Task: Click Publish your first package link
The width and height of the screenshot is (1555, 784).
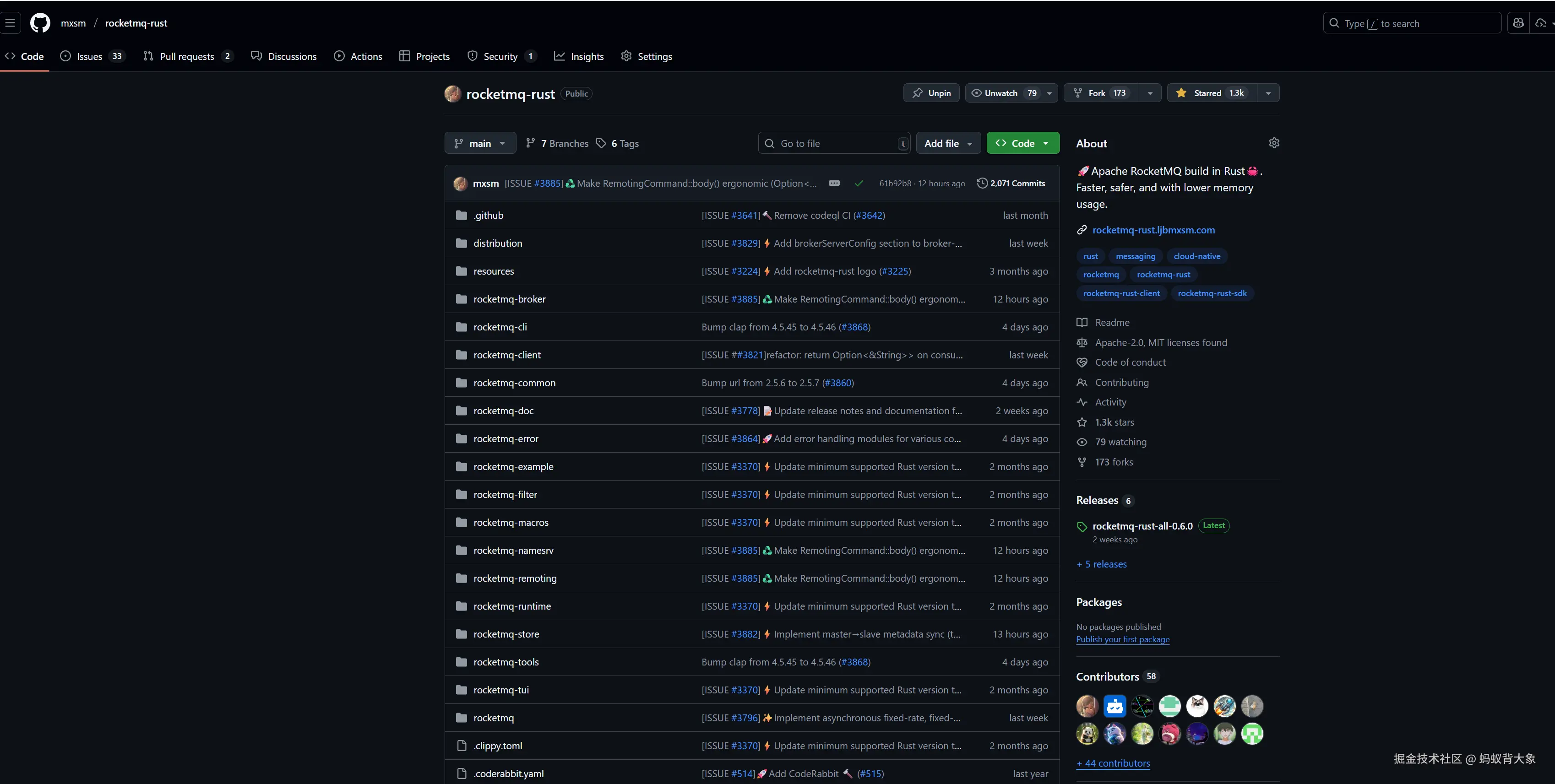Action: (1122, 639)
